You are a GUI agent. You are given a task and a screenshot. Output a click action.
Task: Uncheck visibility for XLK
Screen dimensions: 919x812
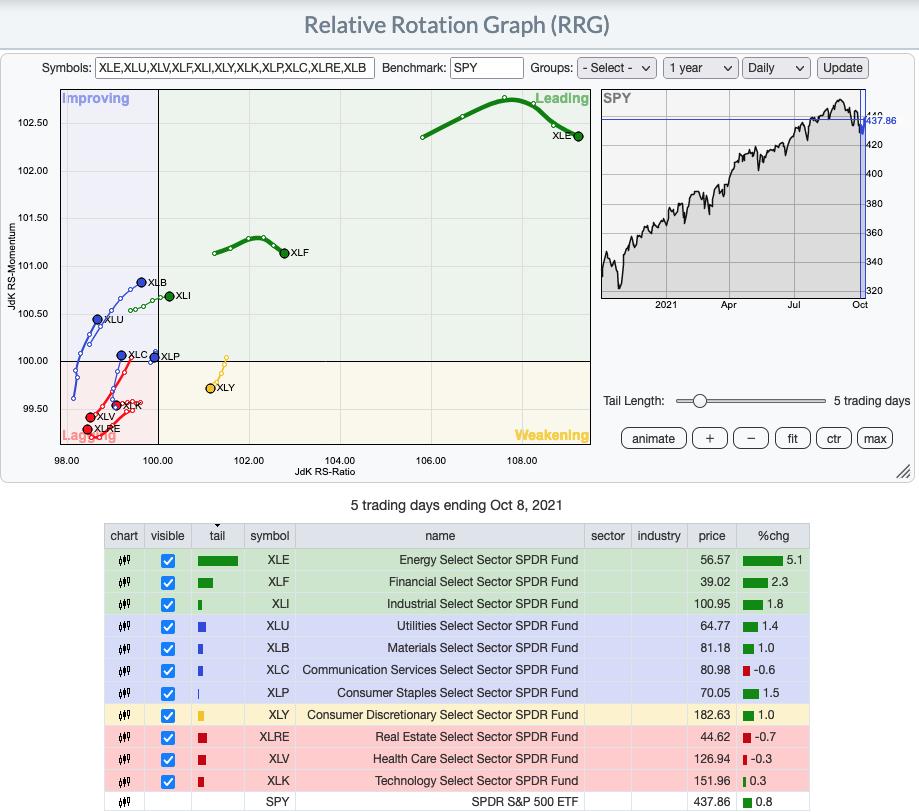point(168,782)
